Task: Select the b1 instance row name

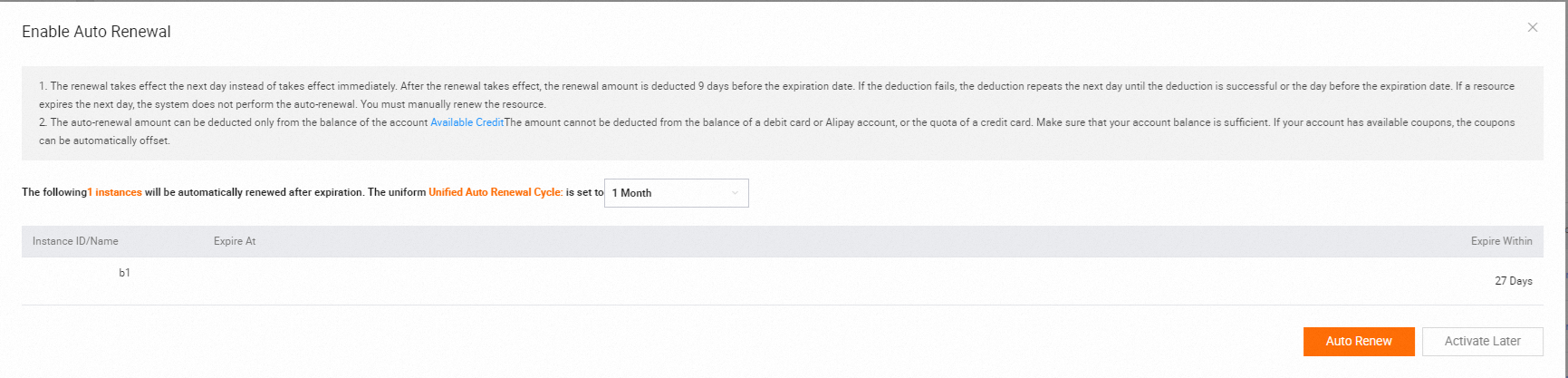Action: pyautogui.click(x=125, y=273)
